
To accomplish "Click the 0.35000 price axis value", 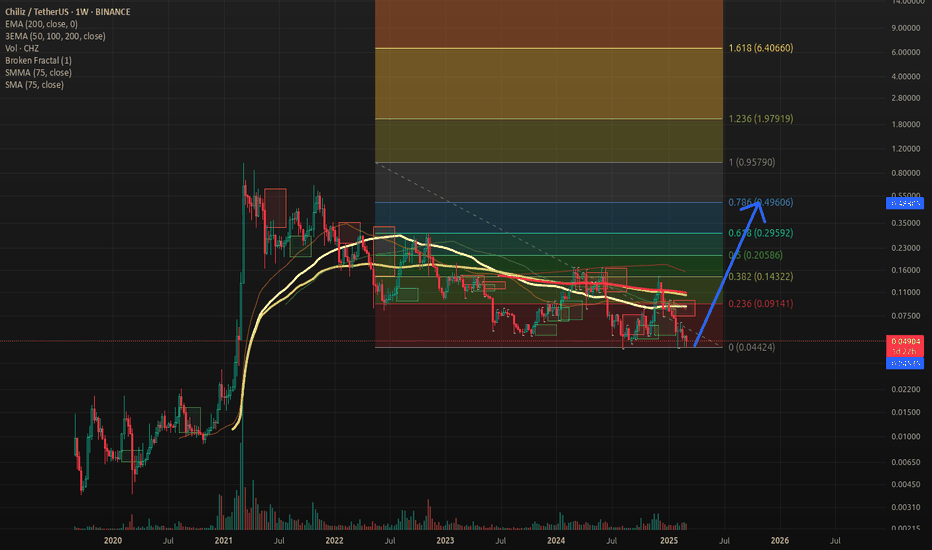I will [906, 224].
